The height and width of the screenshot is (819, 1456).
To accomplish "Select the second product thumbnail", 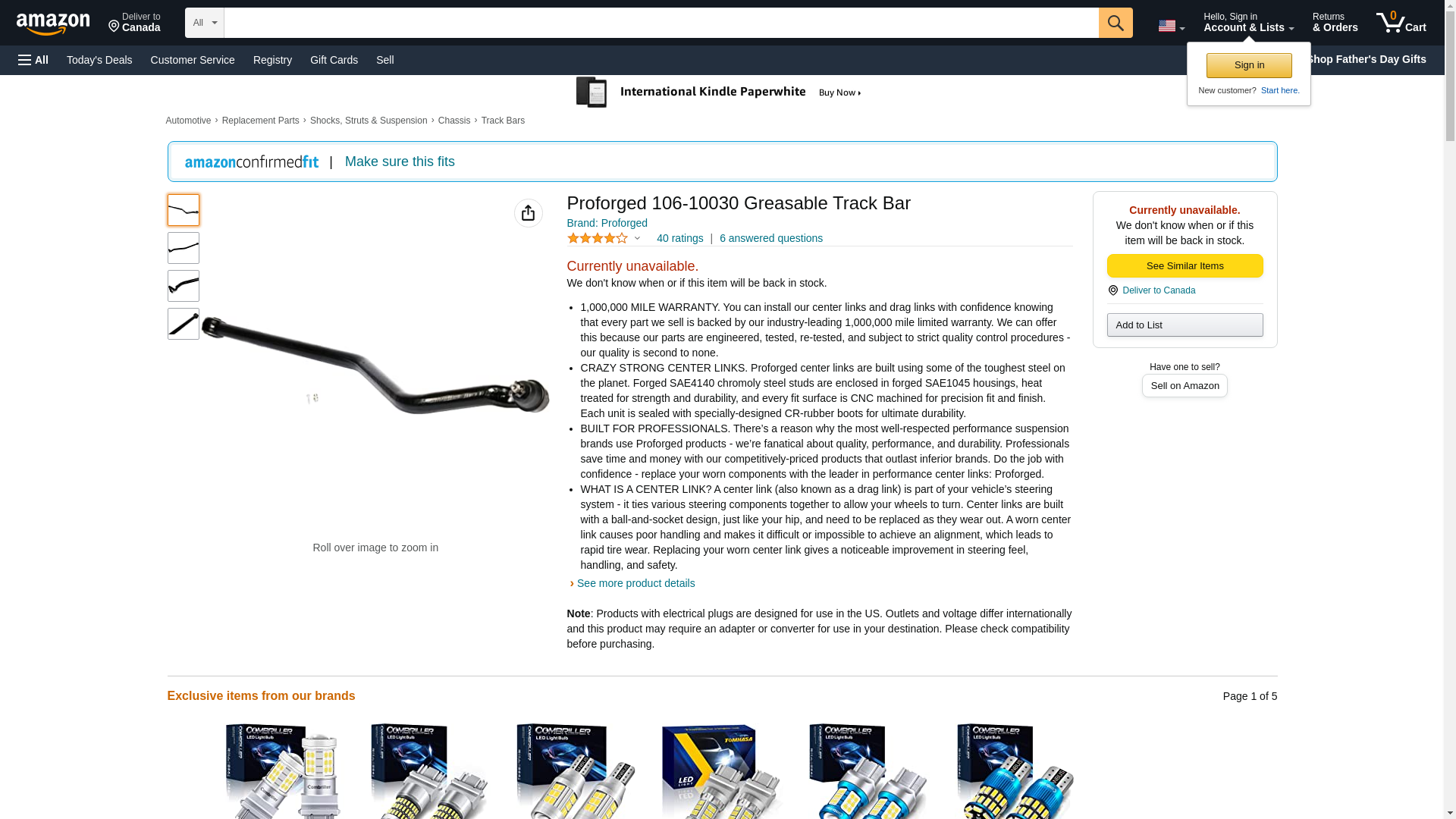I will pyautogui.click(x=184, y=248).
